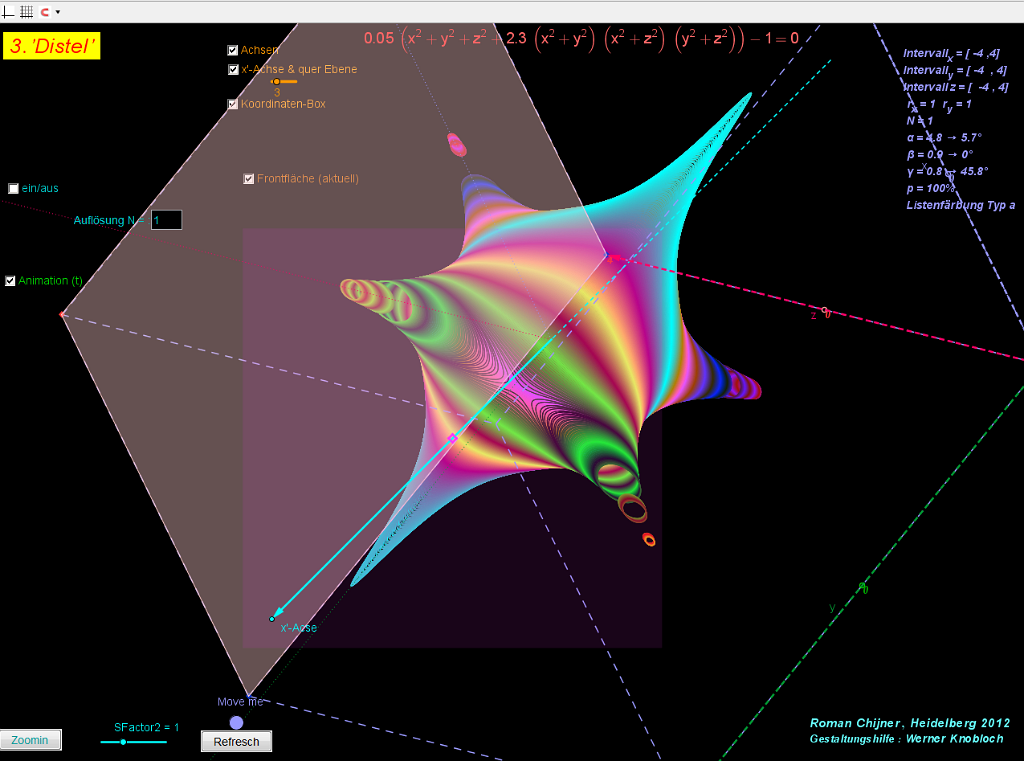The height and width of the screenshot is (761, 1024).
Task: Toggle axes display icon in top toolbar
Action: coord(9,12)
